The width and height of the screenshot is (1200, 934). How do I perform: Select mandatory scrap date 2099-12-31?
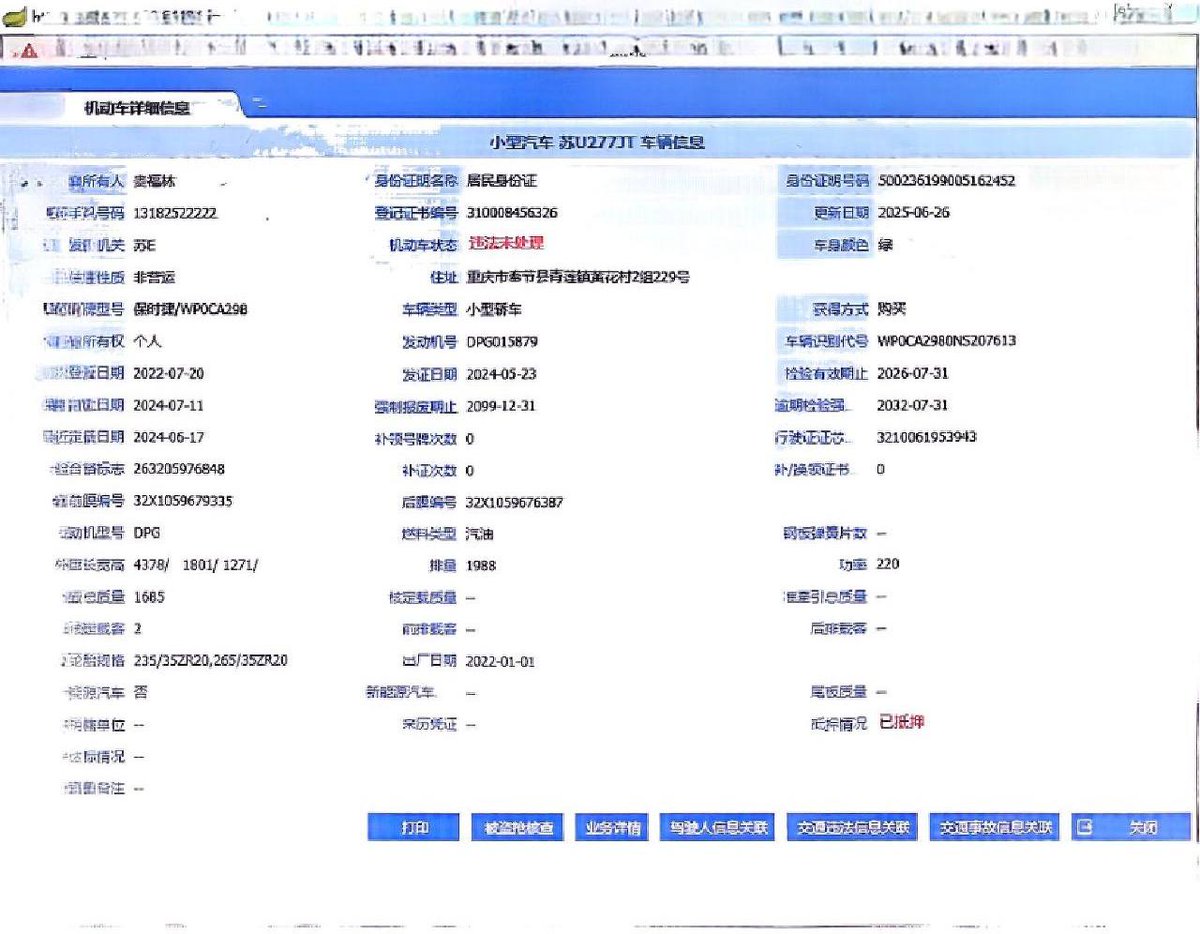pos(503,406)
